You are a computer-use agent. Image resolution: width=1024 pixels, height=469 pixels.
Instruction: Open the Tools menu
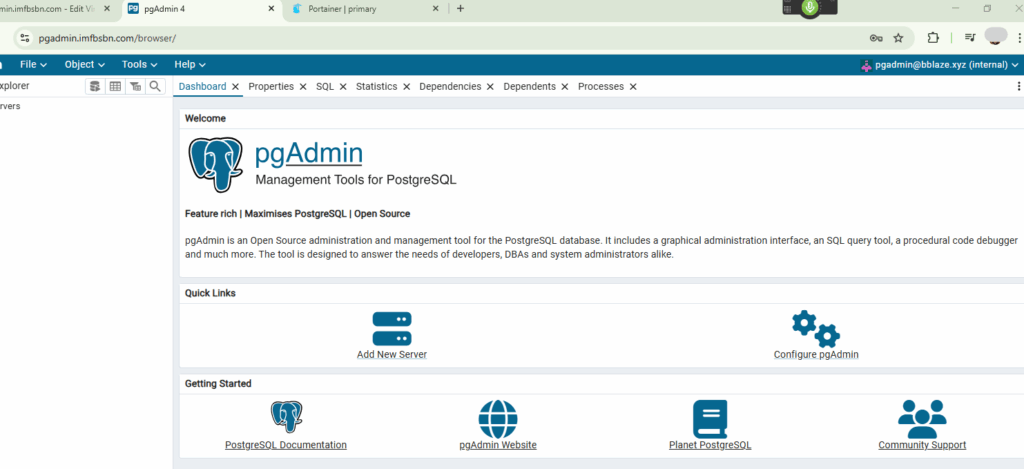point(139,64)
